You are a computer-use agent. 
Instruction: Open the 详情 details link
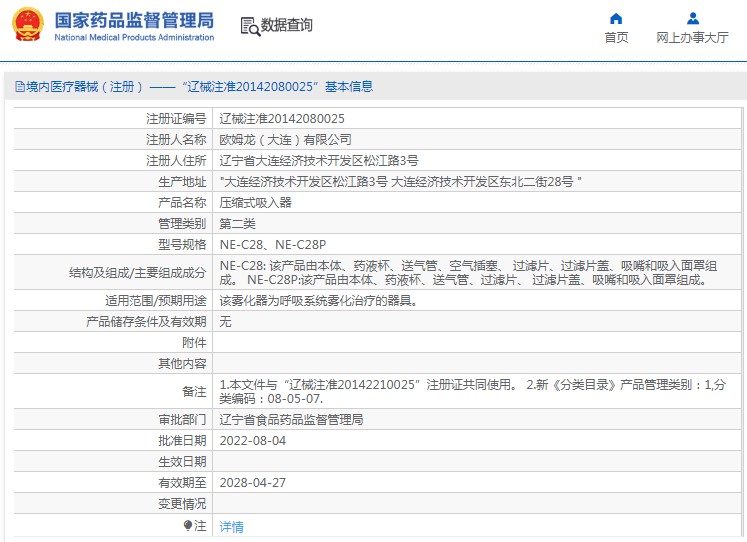point(232,526)
